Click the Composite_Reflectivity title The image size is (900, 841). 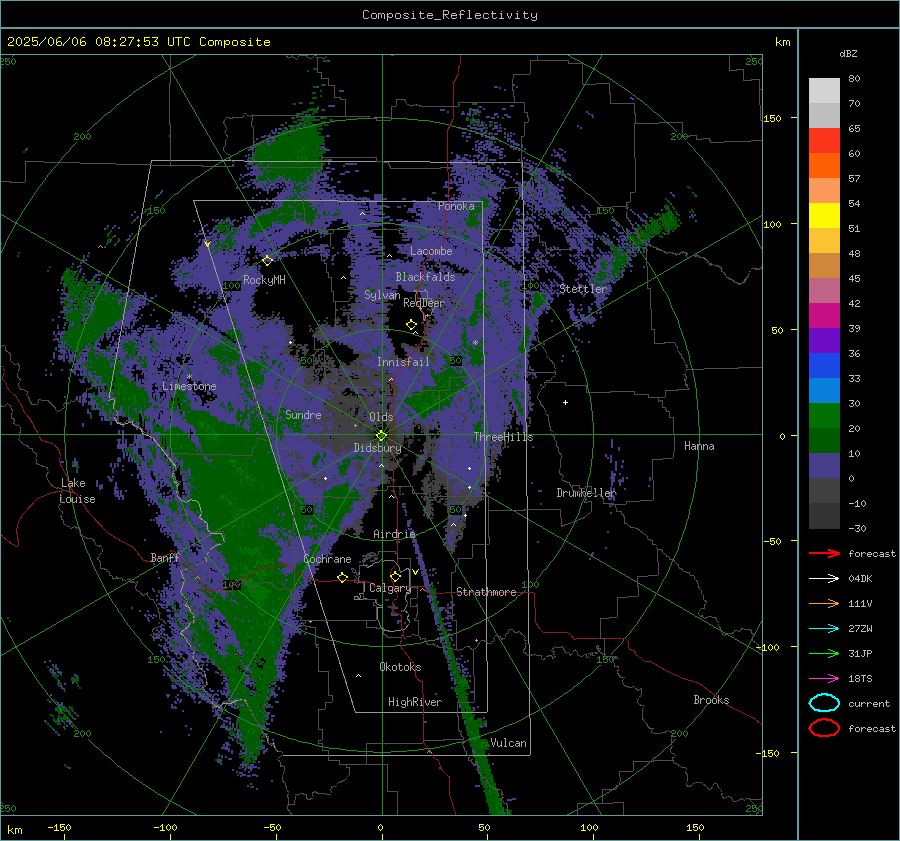coord(449,15)
